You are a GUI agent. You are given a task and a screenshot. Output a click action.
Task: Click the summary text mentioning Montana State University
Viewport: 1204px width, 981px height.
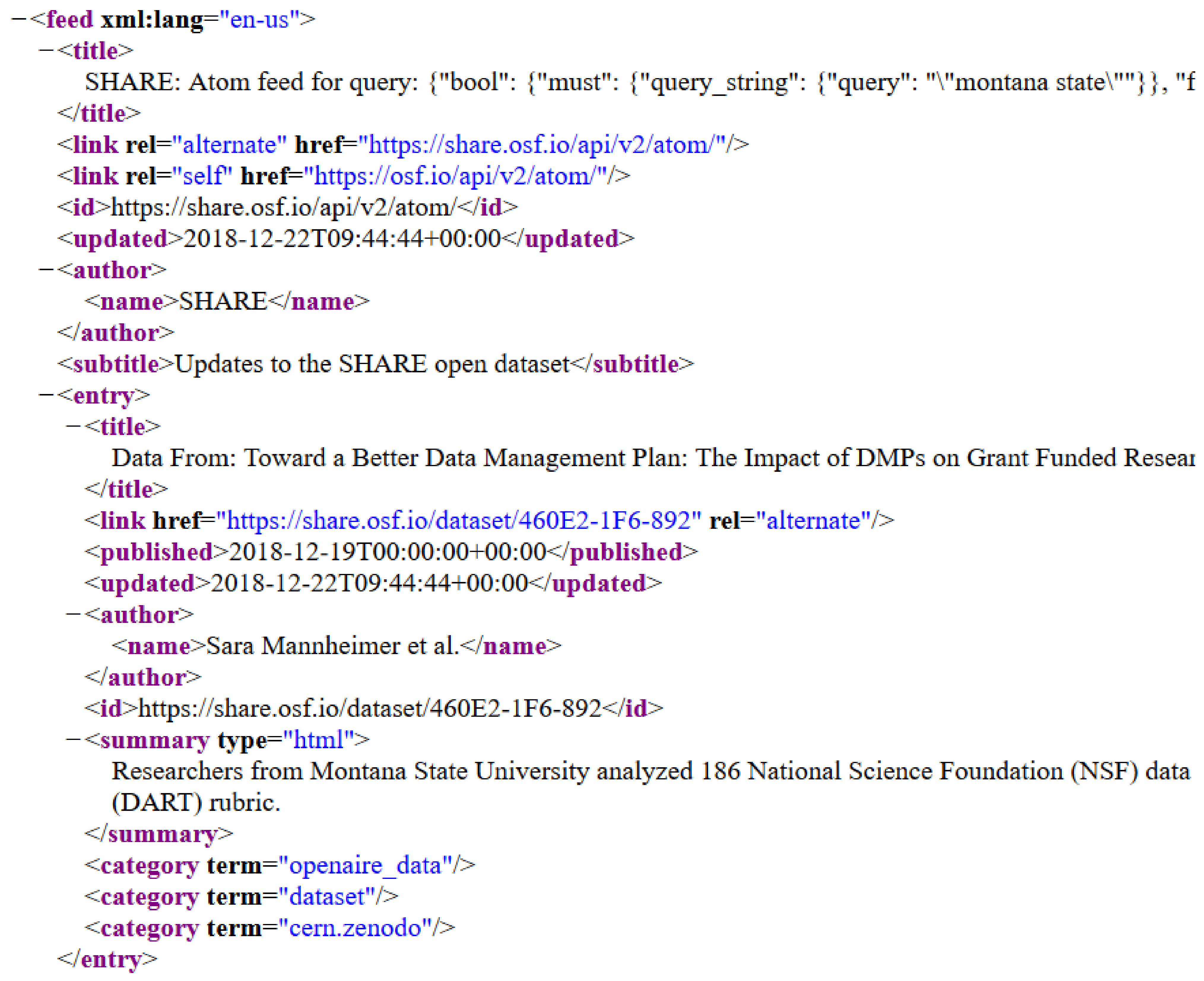click(649, 771)
